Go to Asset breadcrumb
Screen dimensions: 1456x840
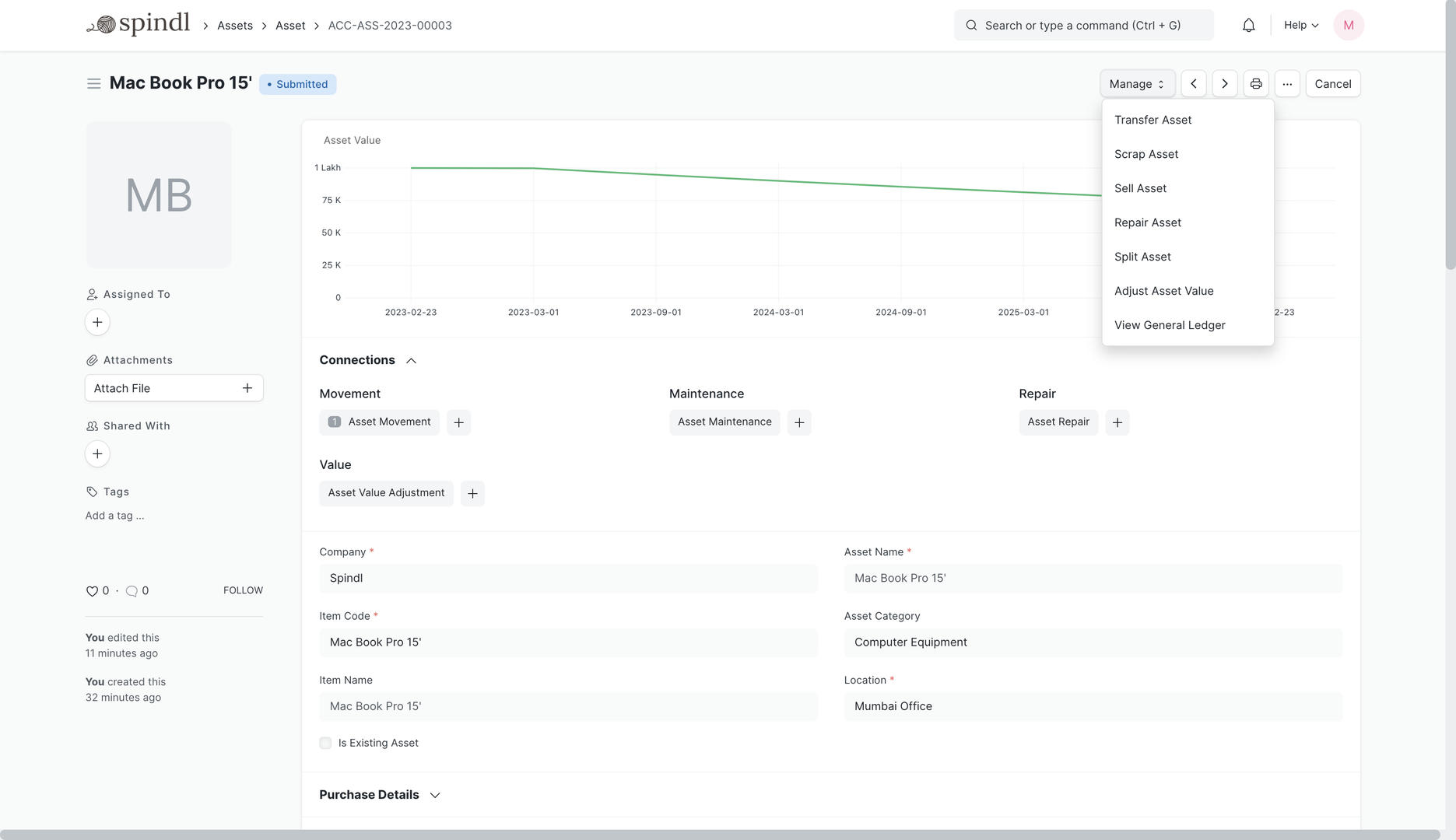(290, 26)
